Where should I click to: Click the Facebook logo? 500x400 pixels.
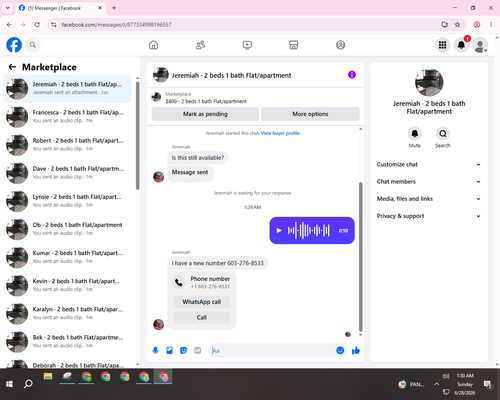[x=14, y=45]
